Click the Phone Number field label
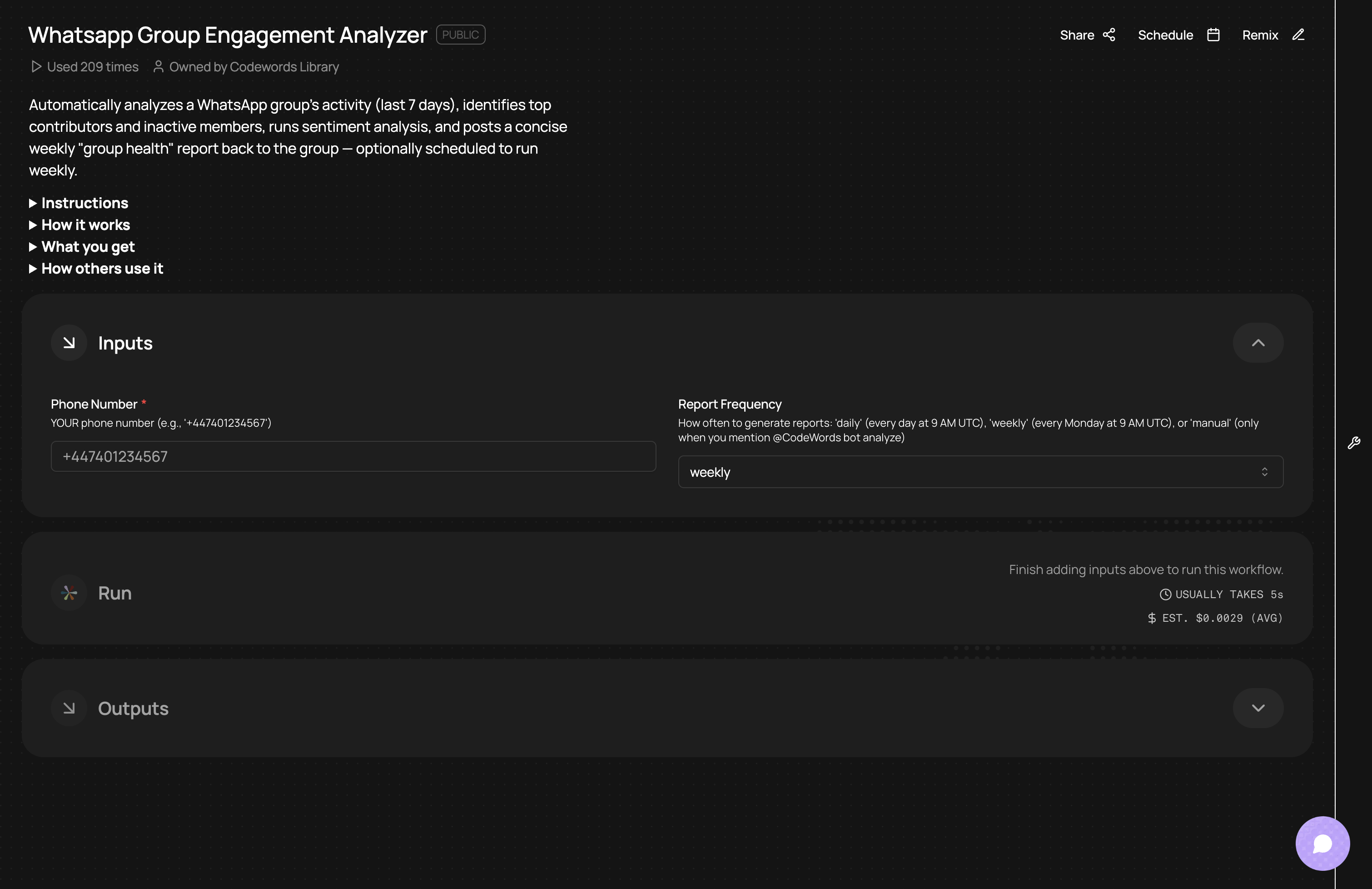1372x889 pixels. pyautogui.click(x=94, y=404)
